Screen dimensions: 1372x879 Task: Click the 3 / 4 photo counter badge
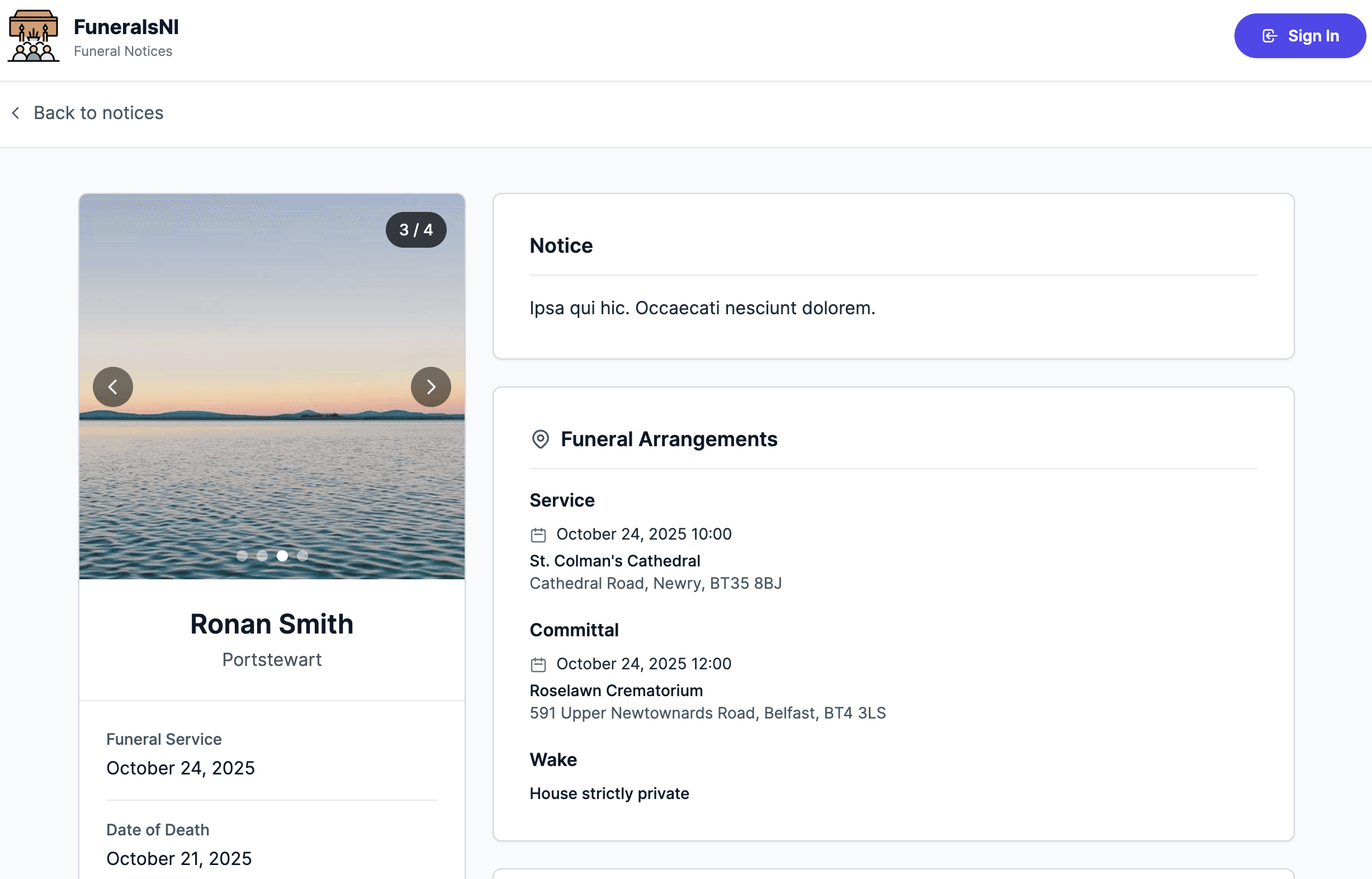(415, 229)
